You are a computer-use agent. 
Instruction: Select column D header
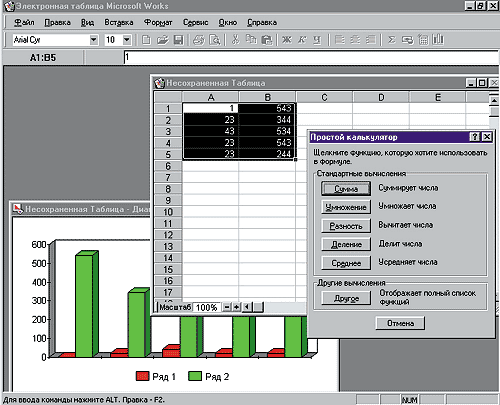pyautogui.click(x=381, y=97)
